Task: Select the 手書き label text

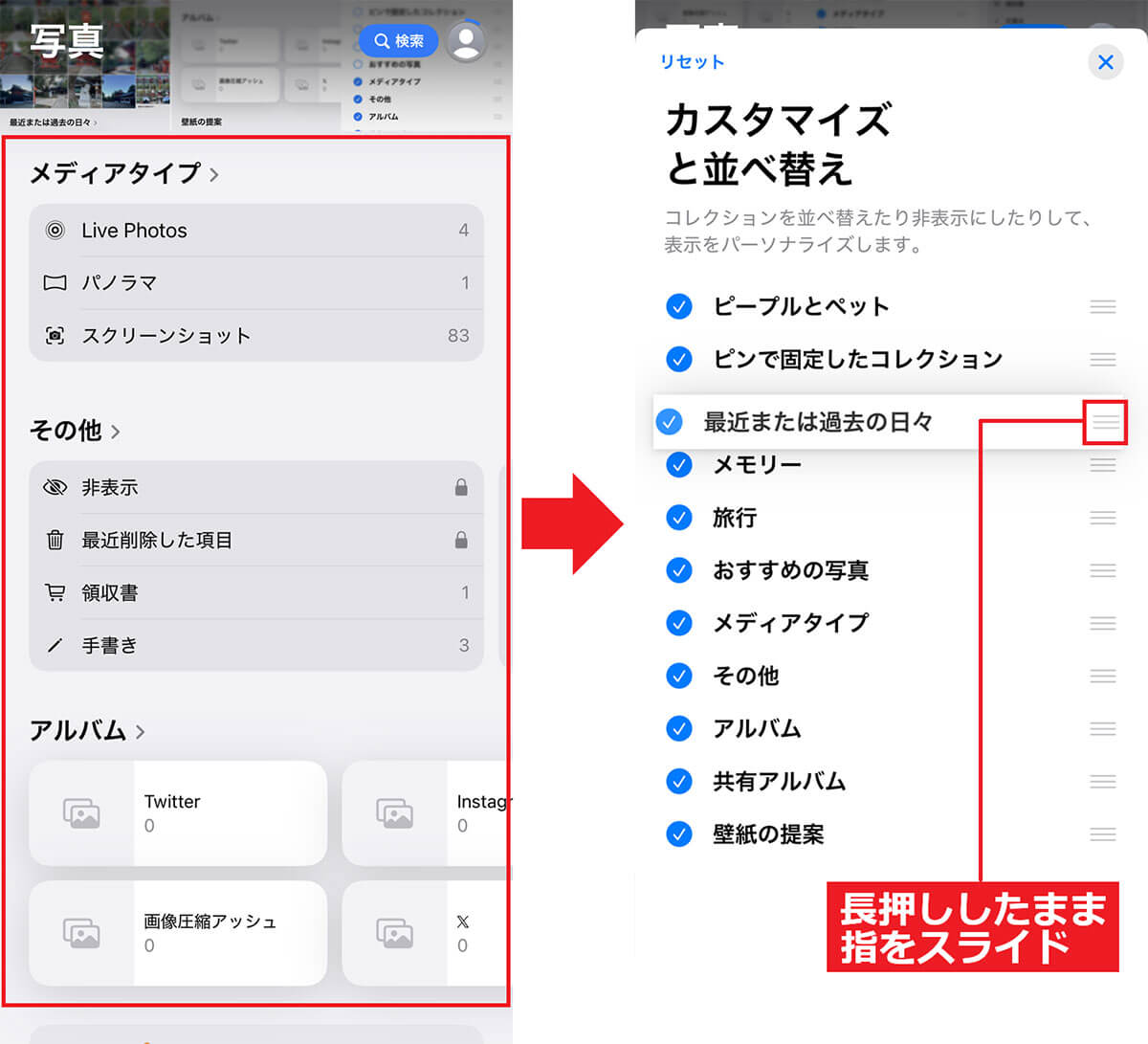Action: click(110, 646)
